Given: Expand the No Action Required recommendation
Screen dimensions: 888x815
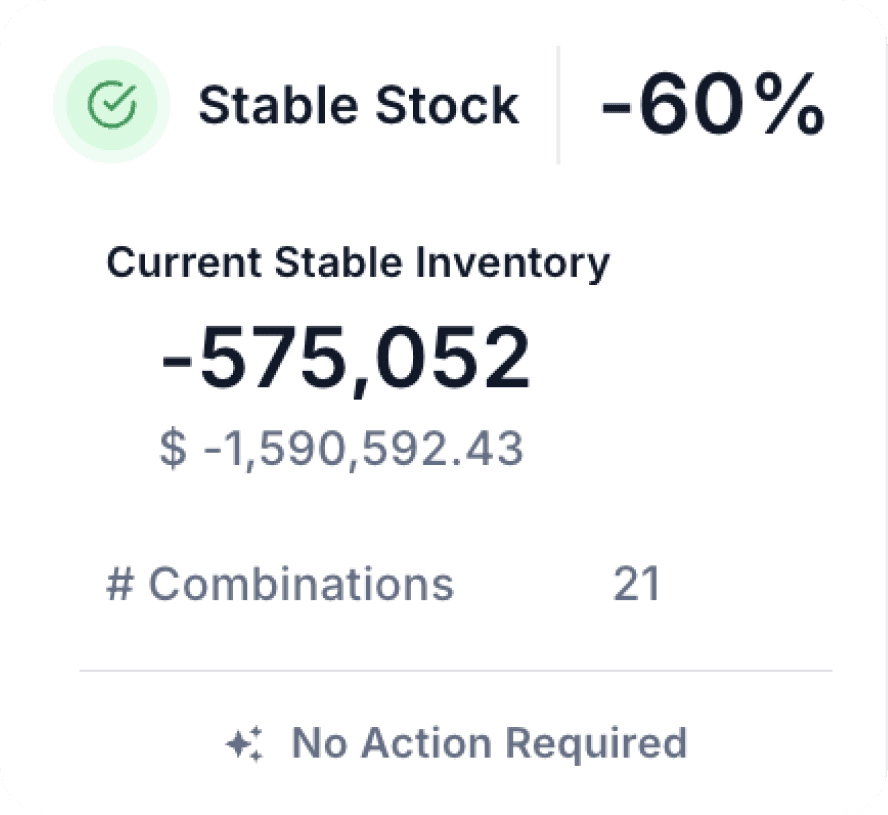Looking at the screenshot, I should point(490,742).
